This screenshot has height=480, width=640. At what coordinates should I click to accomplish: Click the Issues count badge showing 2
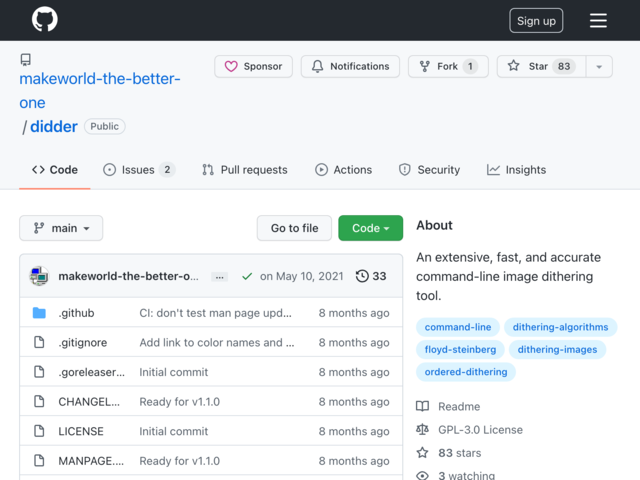pos(167,170)
